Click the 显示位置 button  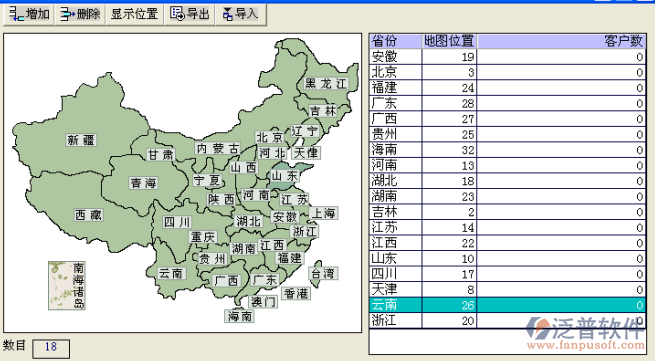tap(134, 15)
